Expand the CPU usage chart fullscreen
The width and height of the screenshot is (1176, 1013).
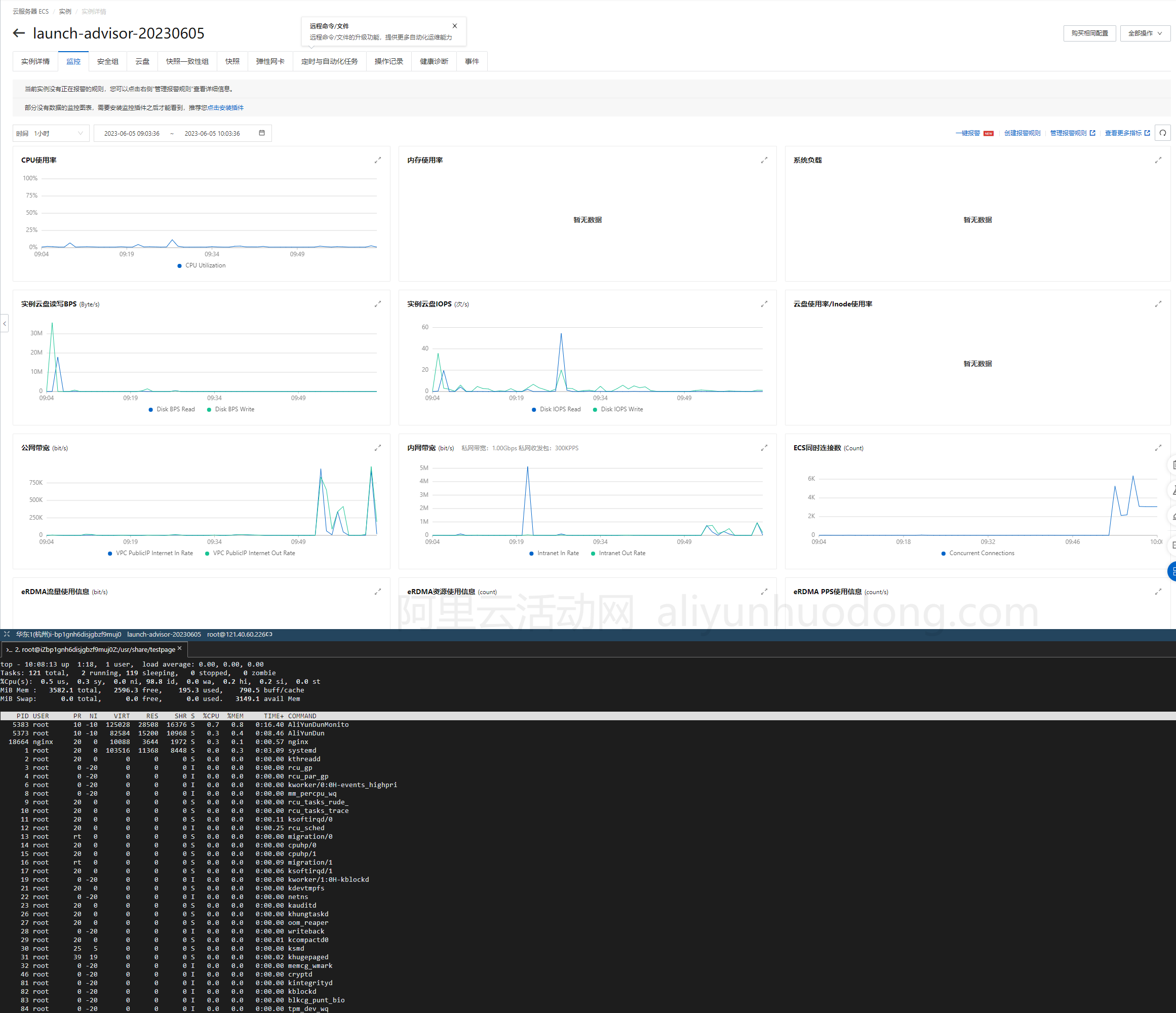click(377, 161)
